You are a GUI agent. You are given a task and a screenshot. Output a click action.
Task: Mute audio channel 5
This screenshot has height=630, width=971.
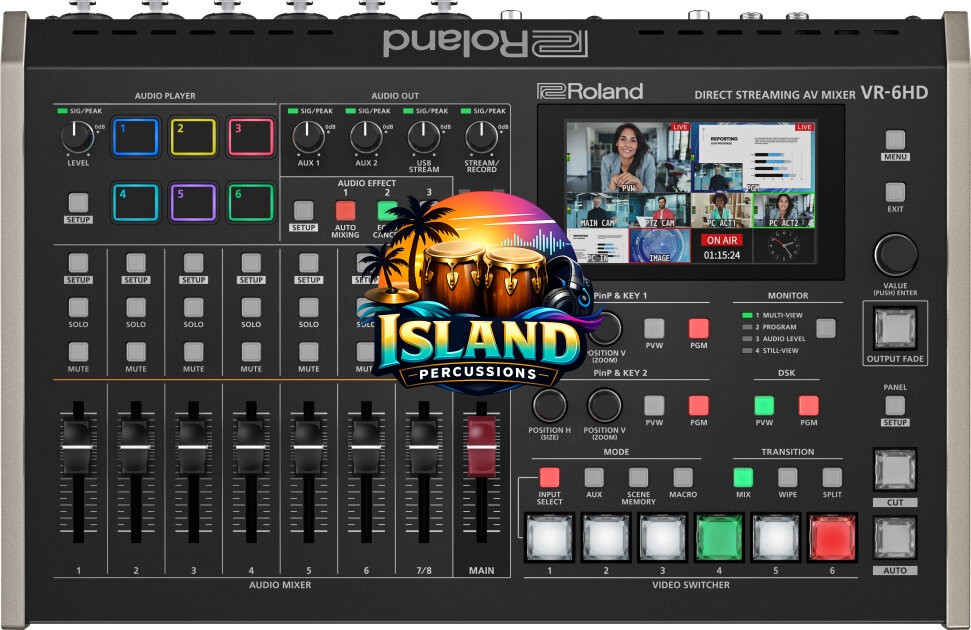(x=308, y=352)
